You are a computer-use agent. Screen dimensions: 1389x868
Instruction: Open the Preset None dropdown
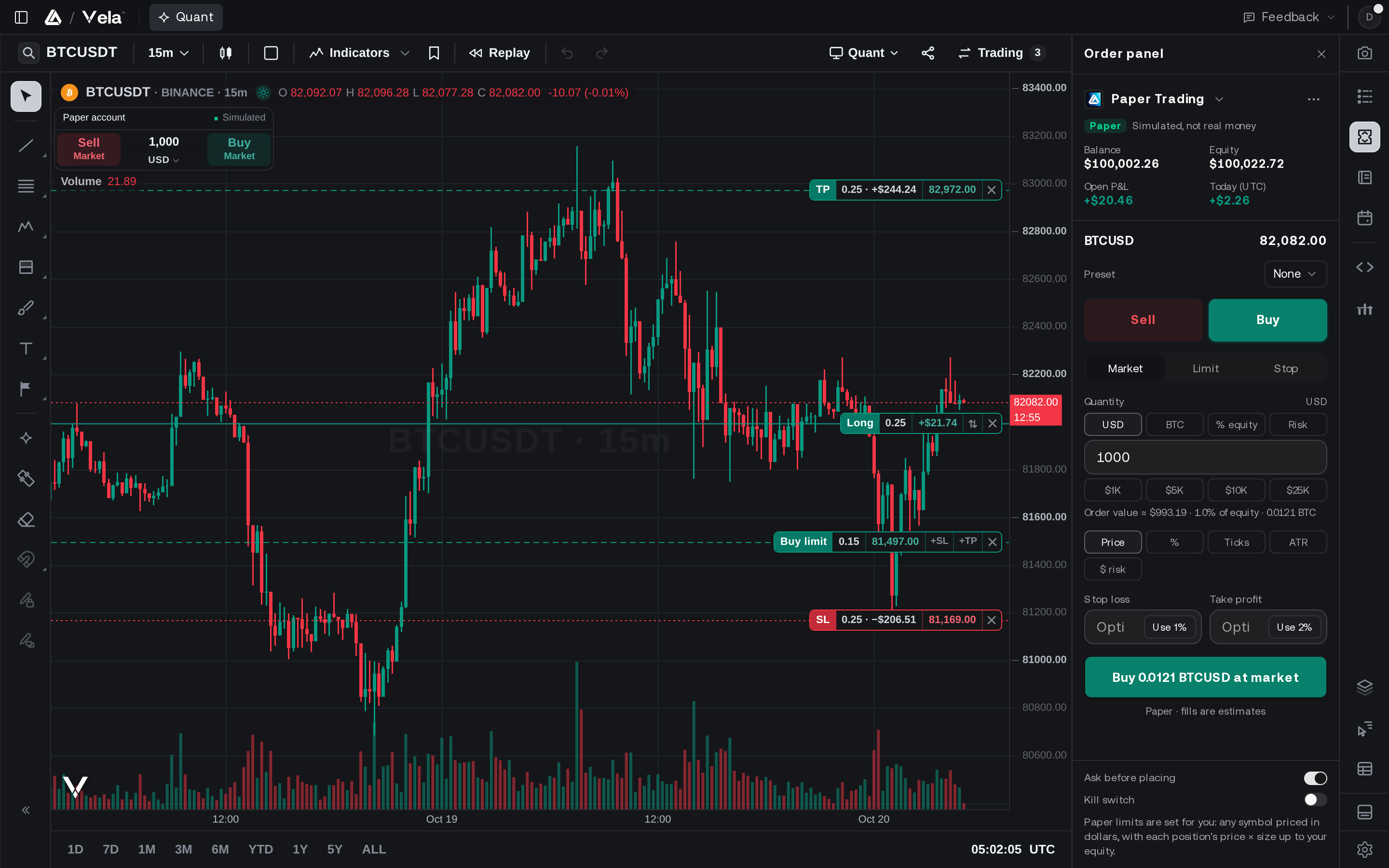(1295, 274)
